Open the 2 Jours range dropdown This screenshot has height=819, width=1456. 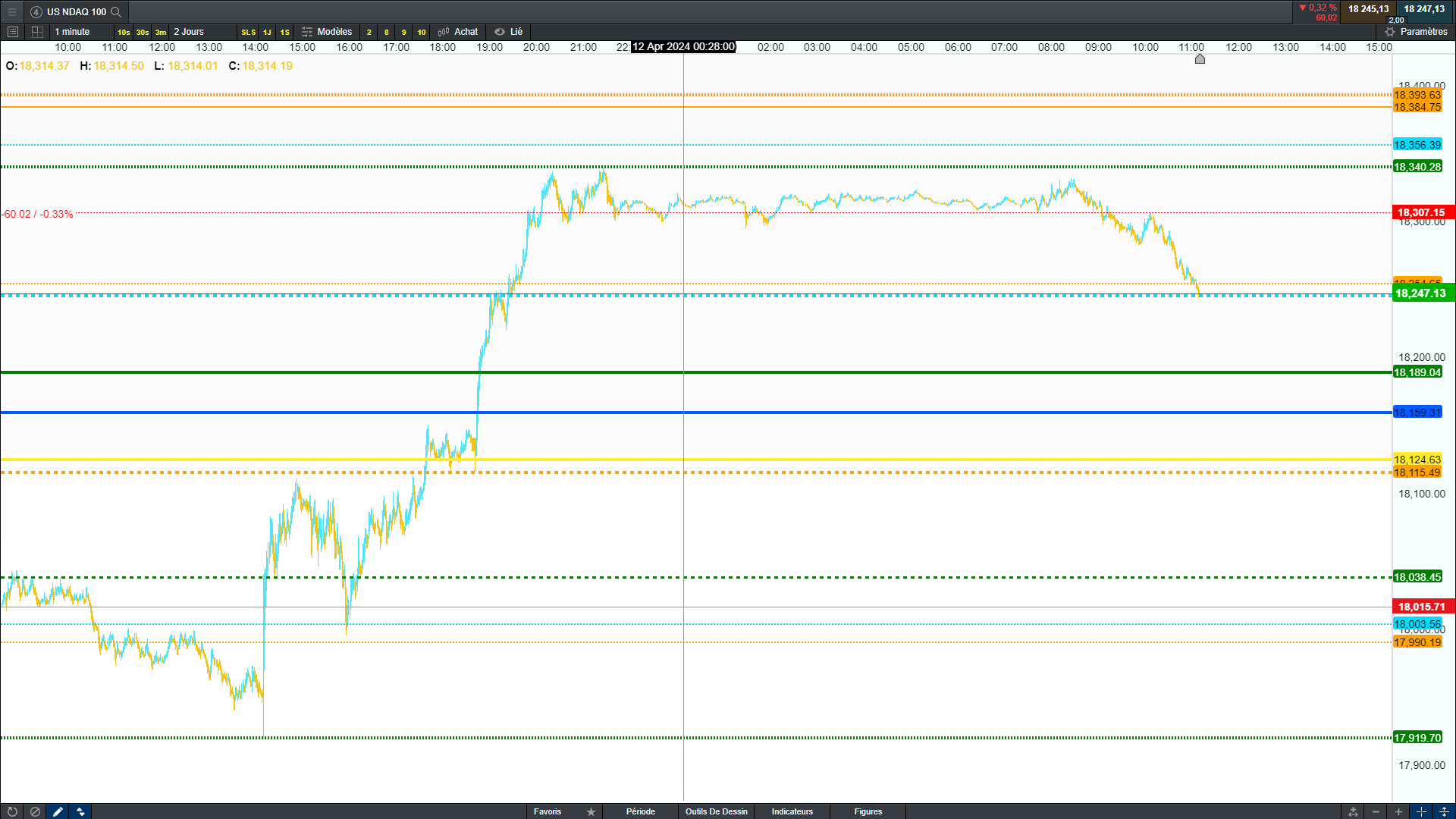[189, 32]
